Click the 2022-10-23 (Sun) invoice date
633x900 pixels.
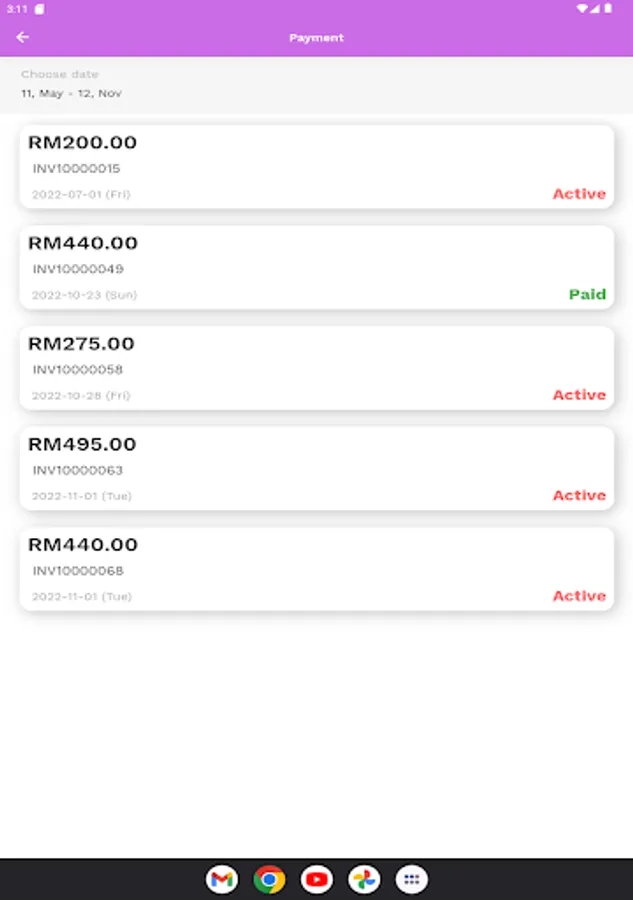[84, 295]
